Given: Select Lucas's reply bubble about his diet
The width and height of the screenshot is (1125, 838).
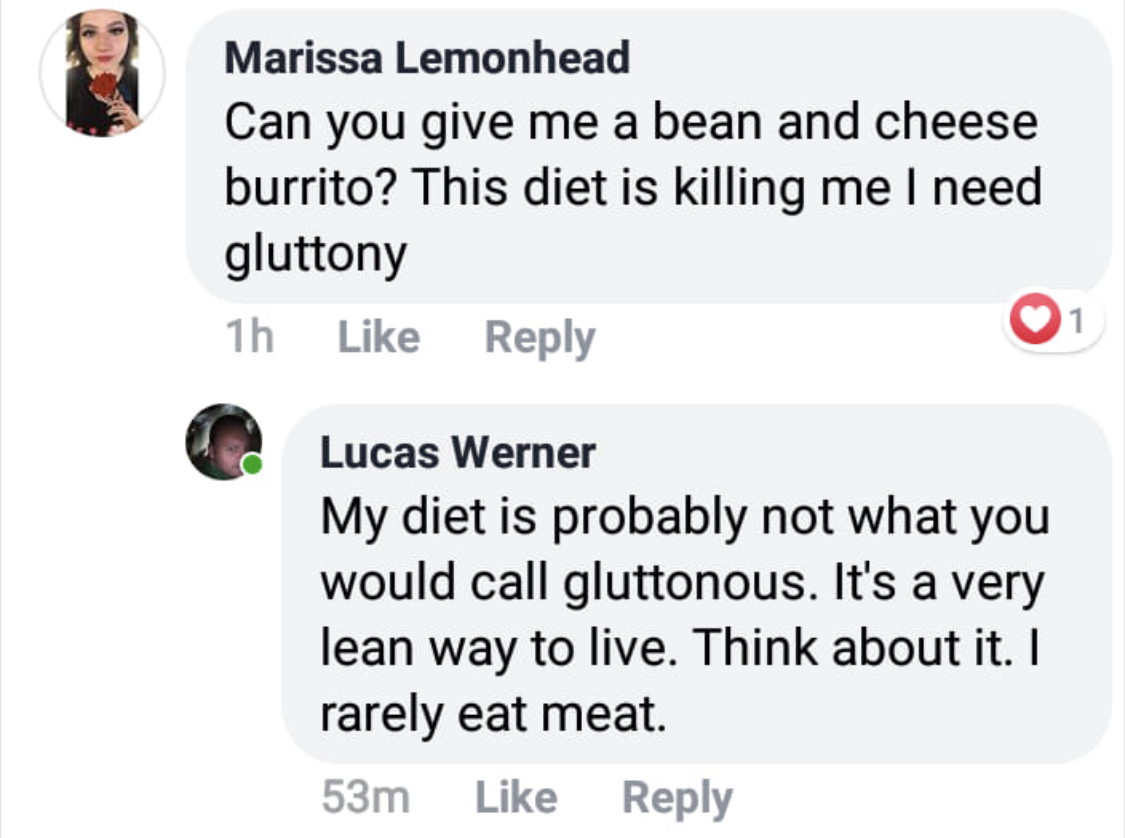Looking at the screenshot, I should (697, 583).
